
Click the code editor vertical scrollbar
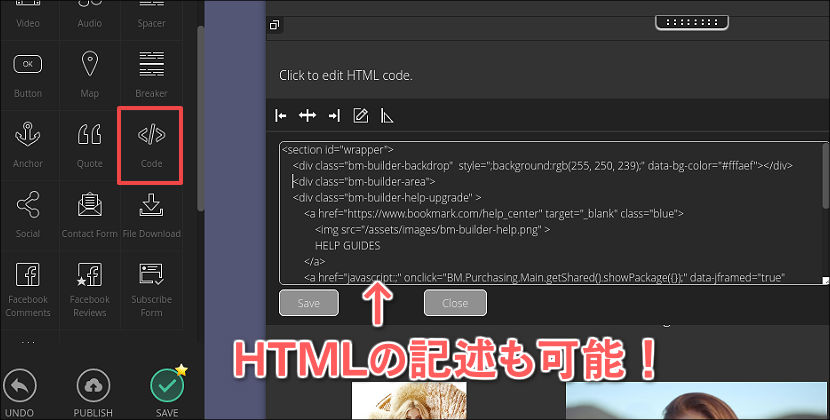pyautogui.click(x=827, y=177)
